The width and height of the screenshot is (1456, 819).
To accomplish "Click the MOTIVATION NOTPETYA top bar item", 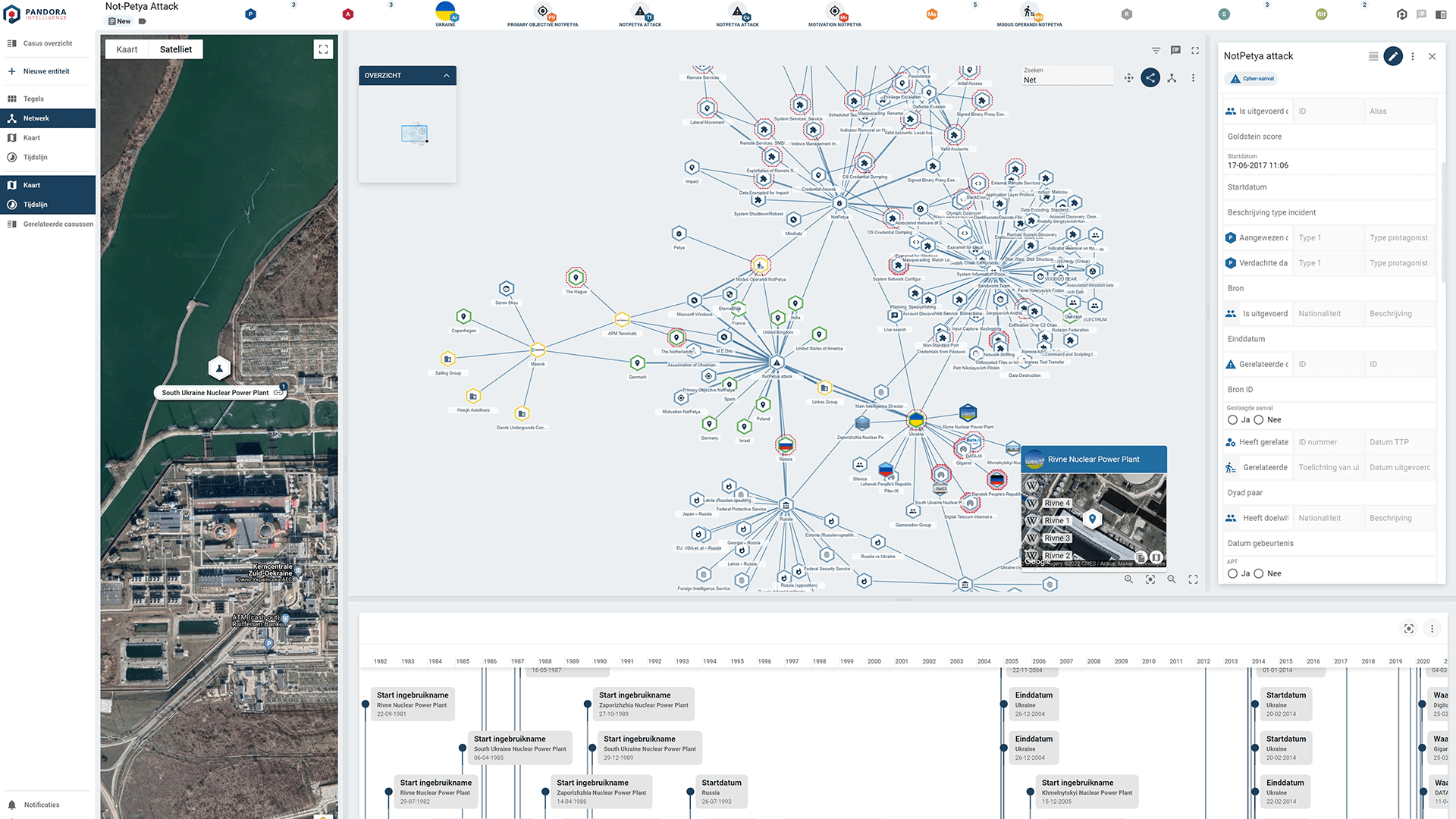I will click(x=834, y=14).
